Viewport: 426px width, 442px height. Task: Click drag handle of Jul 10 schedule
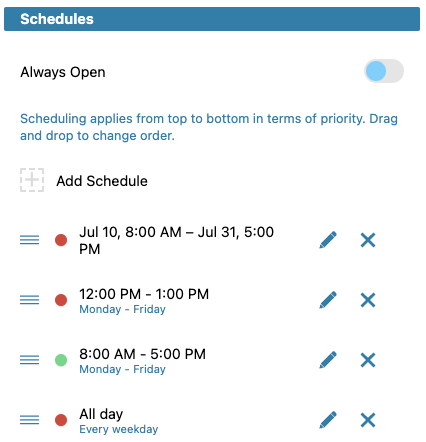click(x=29, y=240)
